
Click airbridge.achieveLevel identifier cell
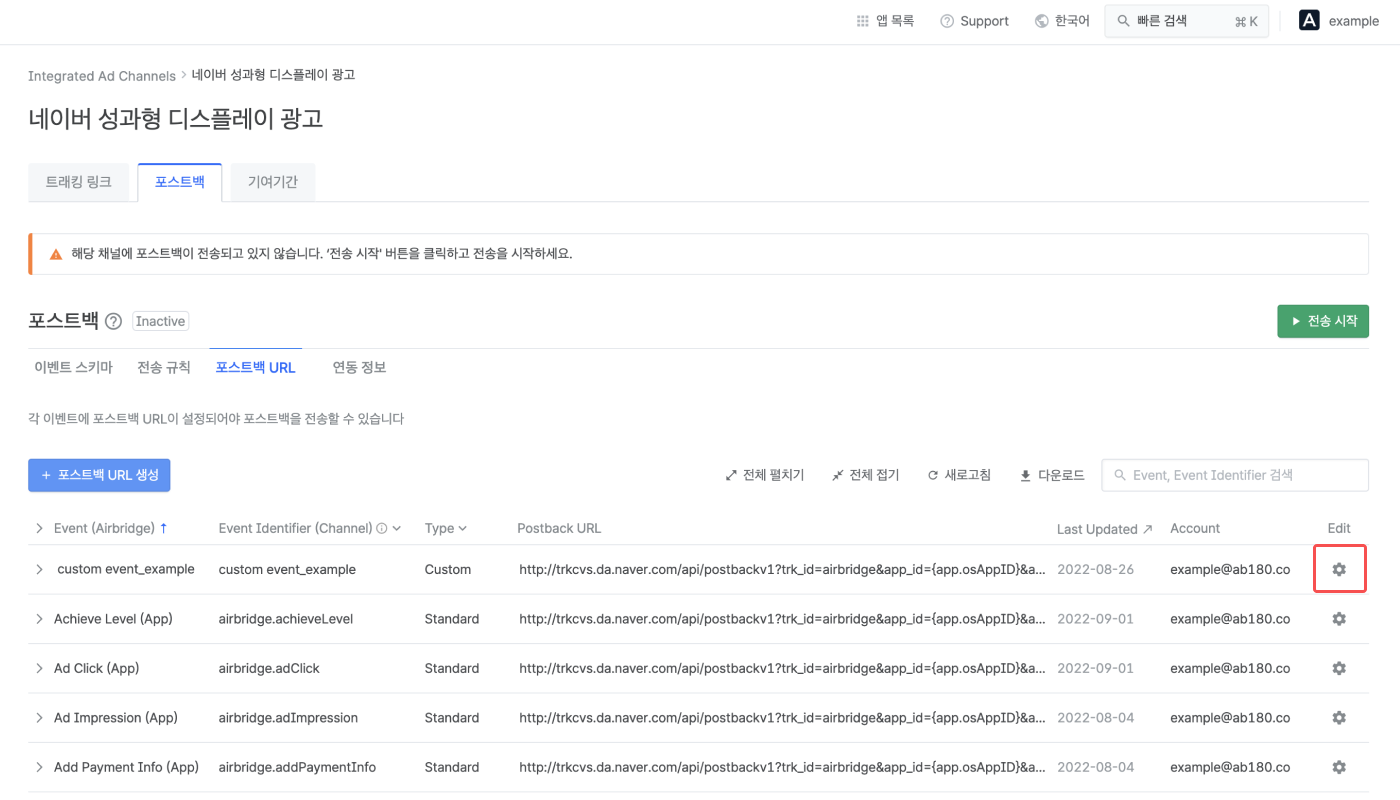(x=286, y=619)
